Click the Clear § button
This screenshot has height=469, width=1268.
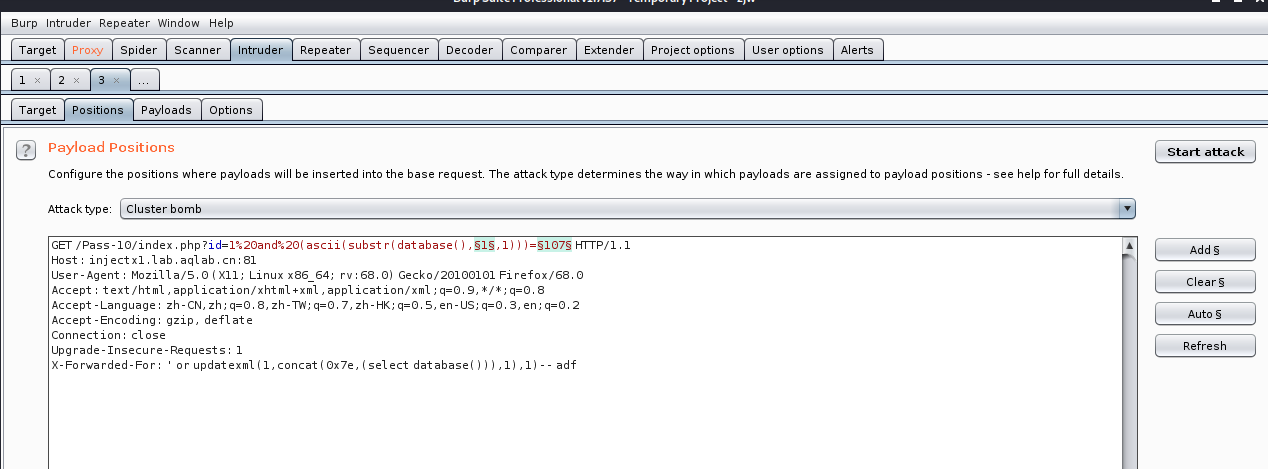coord(1205,282)
